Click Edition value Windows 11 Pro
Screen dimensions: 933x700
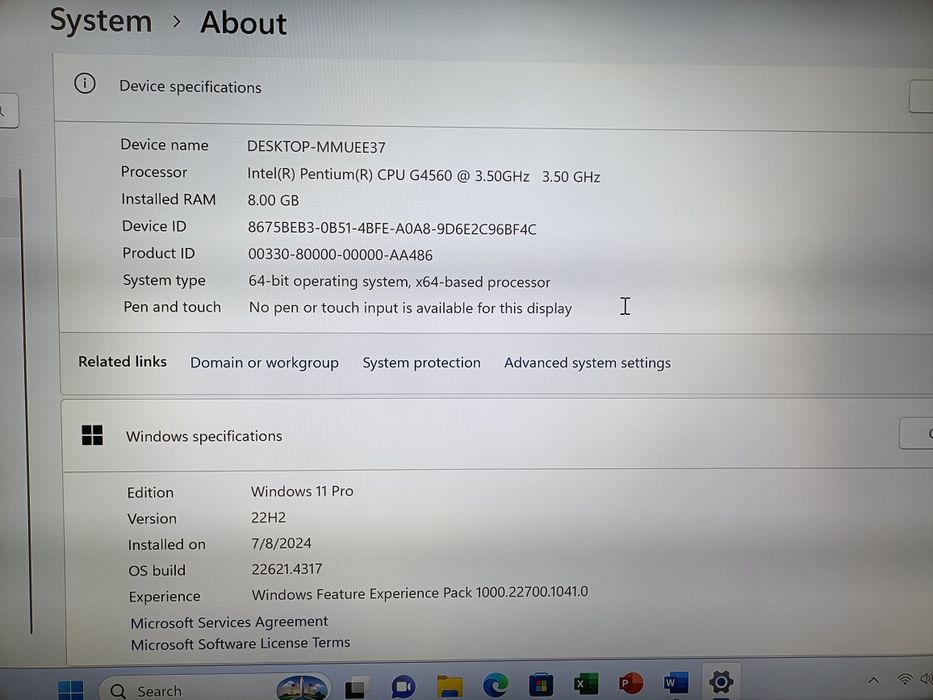(x=302, y=491)
